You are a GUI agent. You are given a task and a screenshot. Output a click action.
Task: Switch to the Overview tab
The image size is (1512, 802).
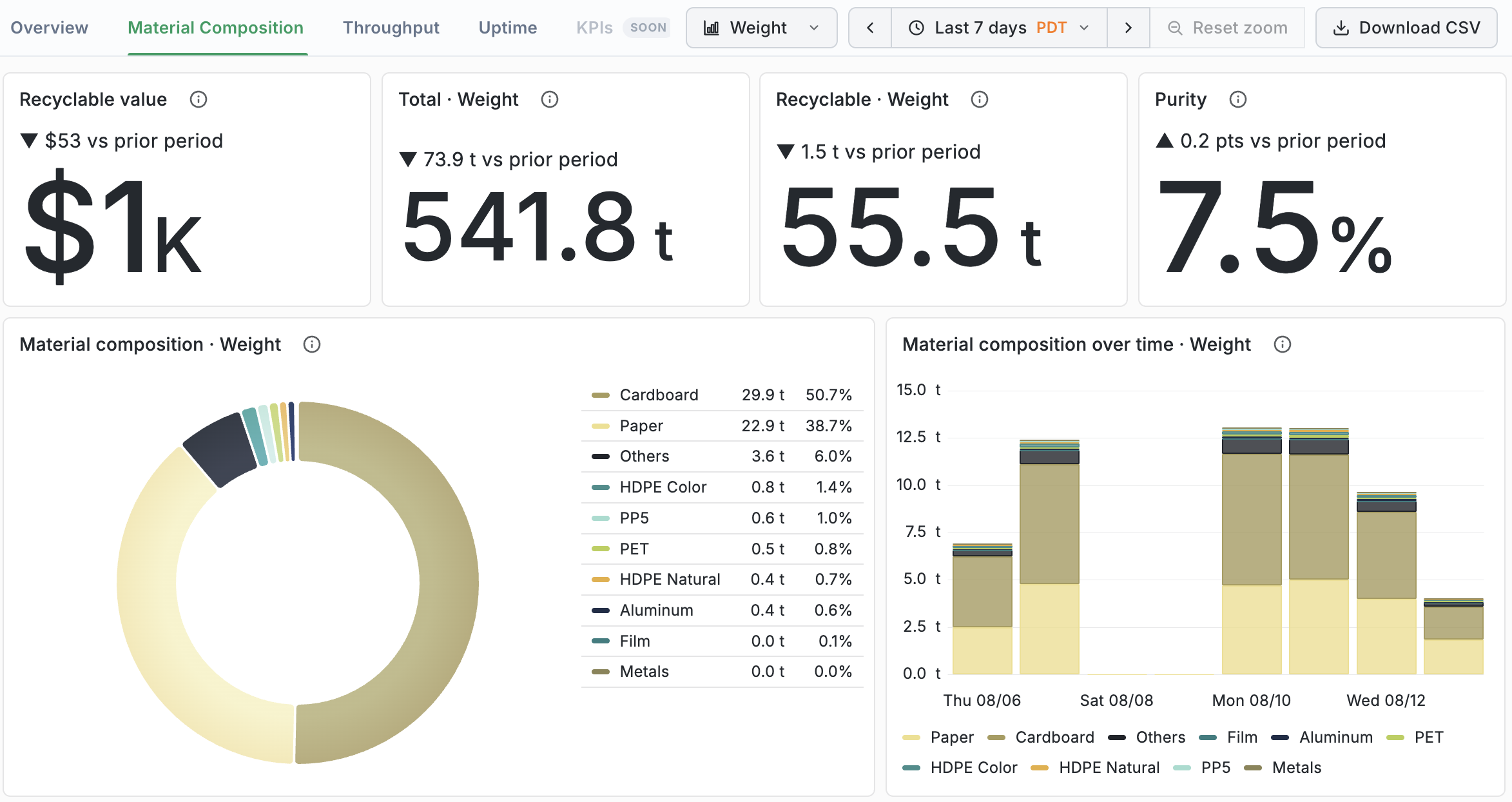[50, 28]
